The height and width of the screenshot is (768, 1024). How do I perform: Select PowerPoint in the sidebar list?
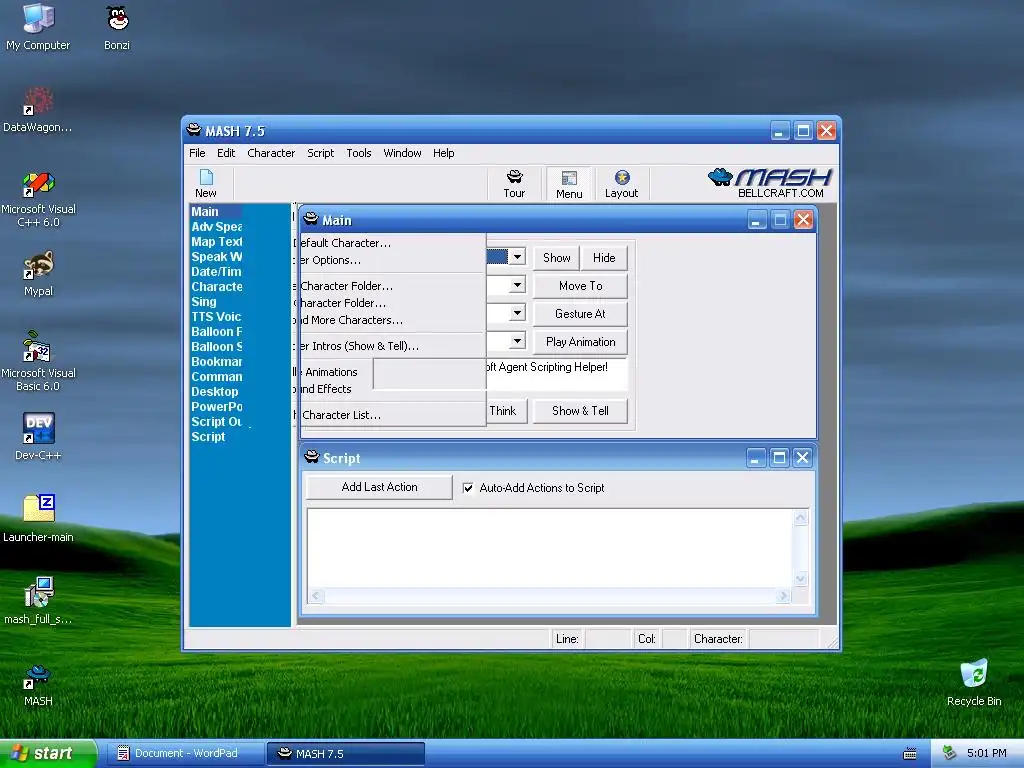click(216, 407)
